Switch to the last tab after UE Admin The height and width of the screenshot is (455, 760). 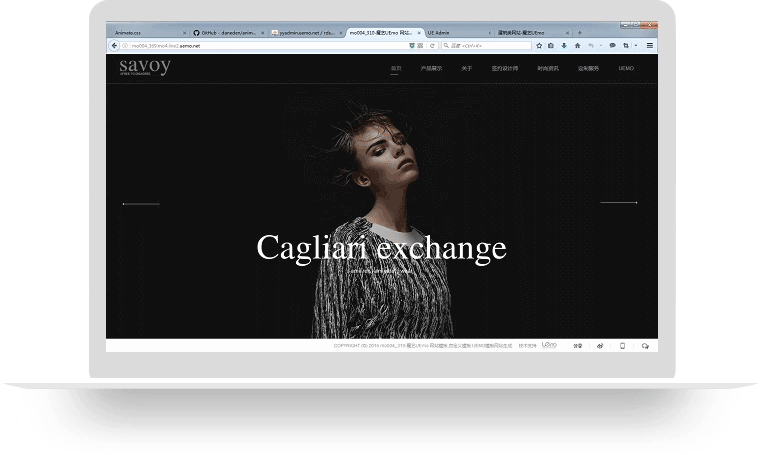pos(532,32)
